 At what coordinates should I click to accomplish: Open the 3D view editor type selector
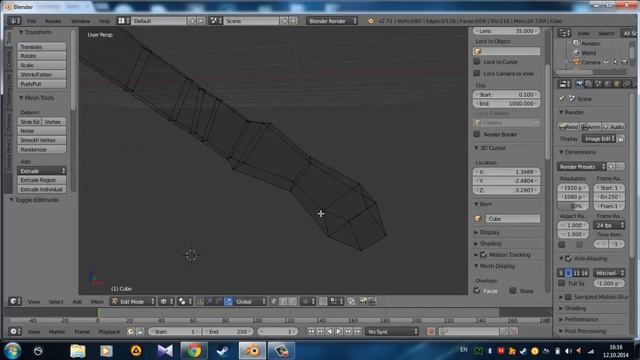pyautogui.click(x=14, y=301)
